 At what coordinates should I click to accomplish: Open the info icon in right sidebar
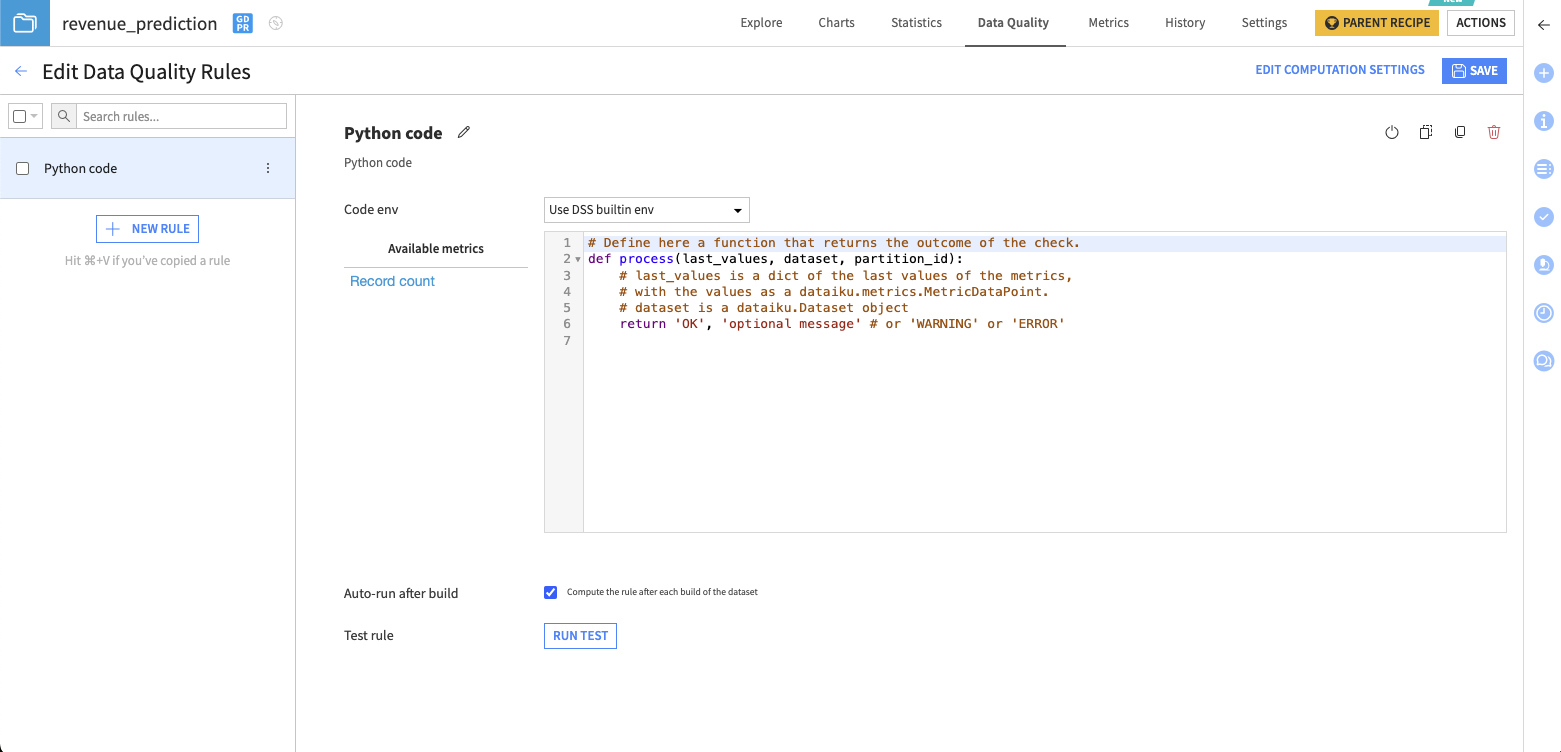[x=1544, y=121]
